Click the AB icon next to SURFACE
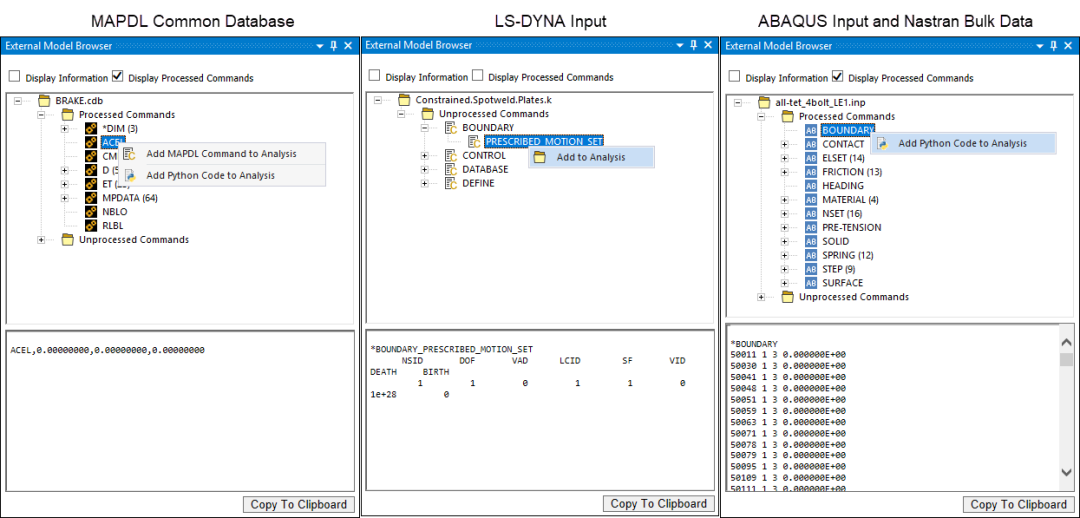The height and width of the screenshot is (518, 1080). (811, 283)
